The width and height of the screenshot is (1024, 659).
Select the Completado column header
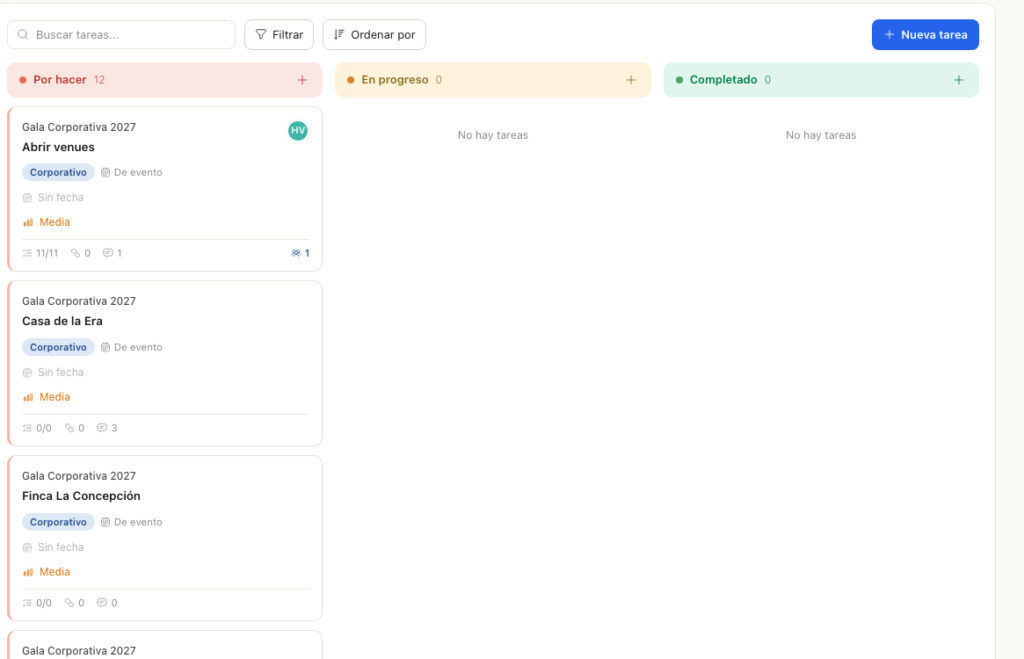pyautogui.click(x=821, y=80)
